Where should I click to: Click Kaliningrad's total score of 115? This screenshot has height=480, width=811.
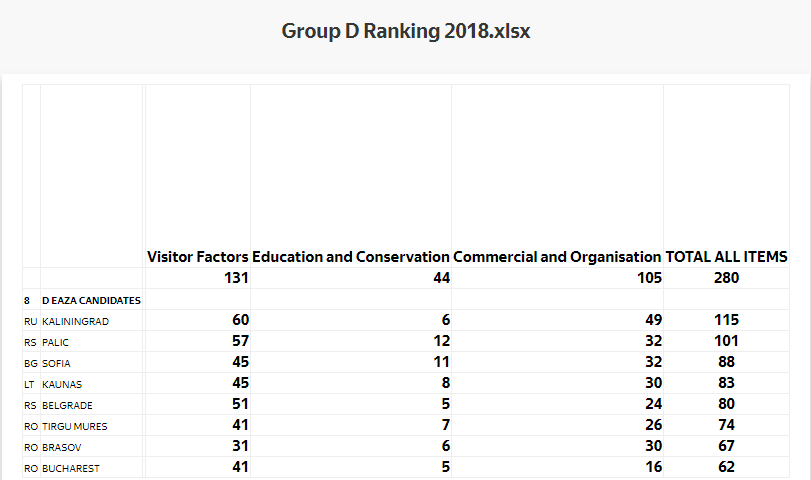coord(726,320)
